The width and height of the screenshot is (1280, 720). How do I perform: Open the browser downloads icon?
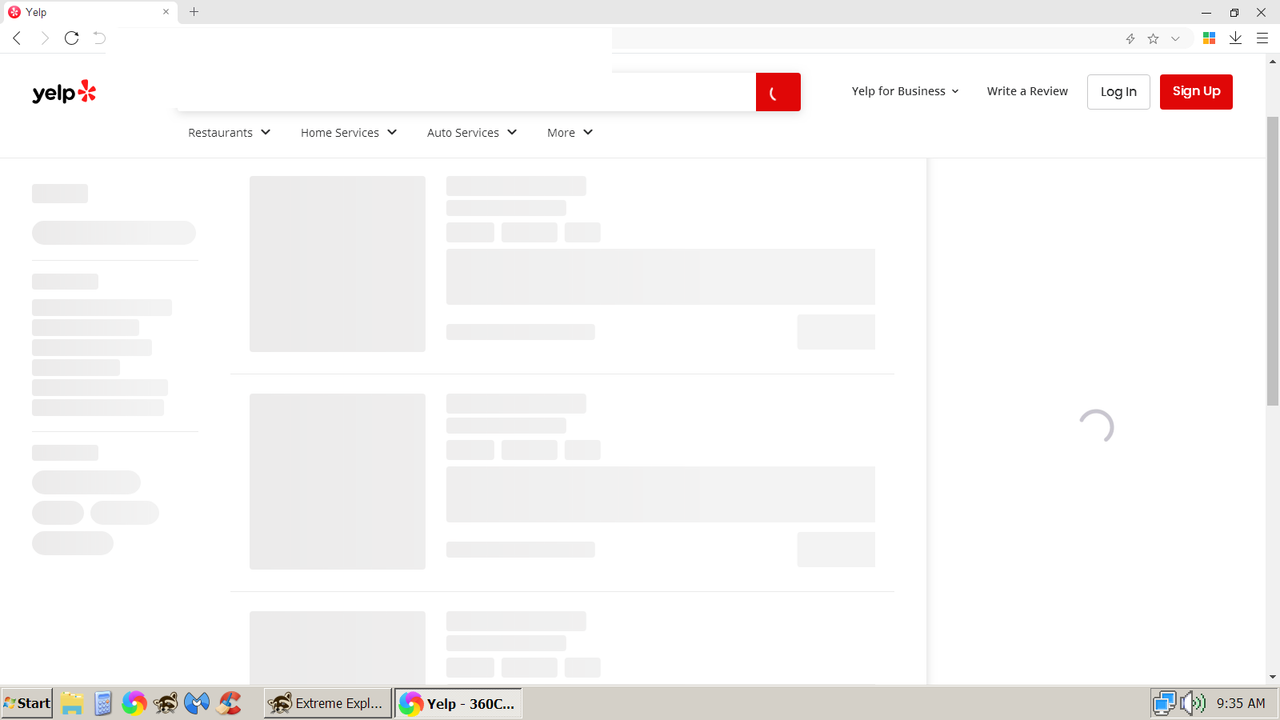pos(1236,38)
